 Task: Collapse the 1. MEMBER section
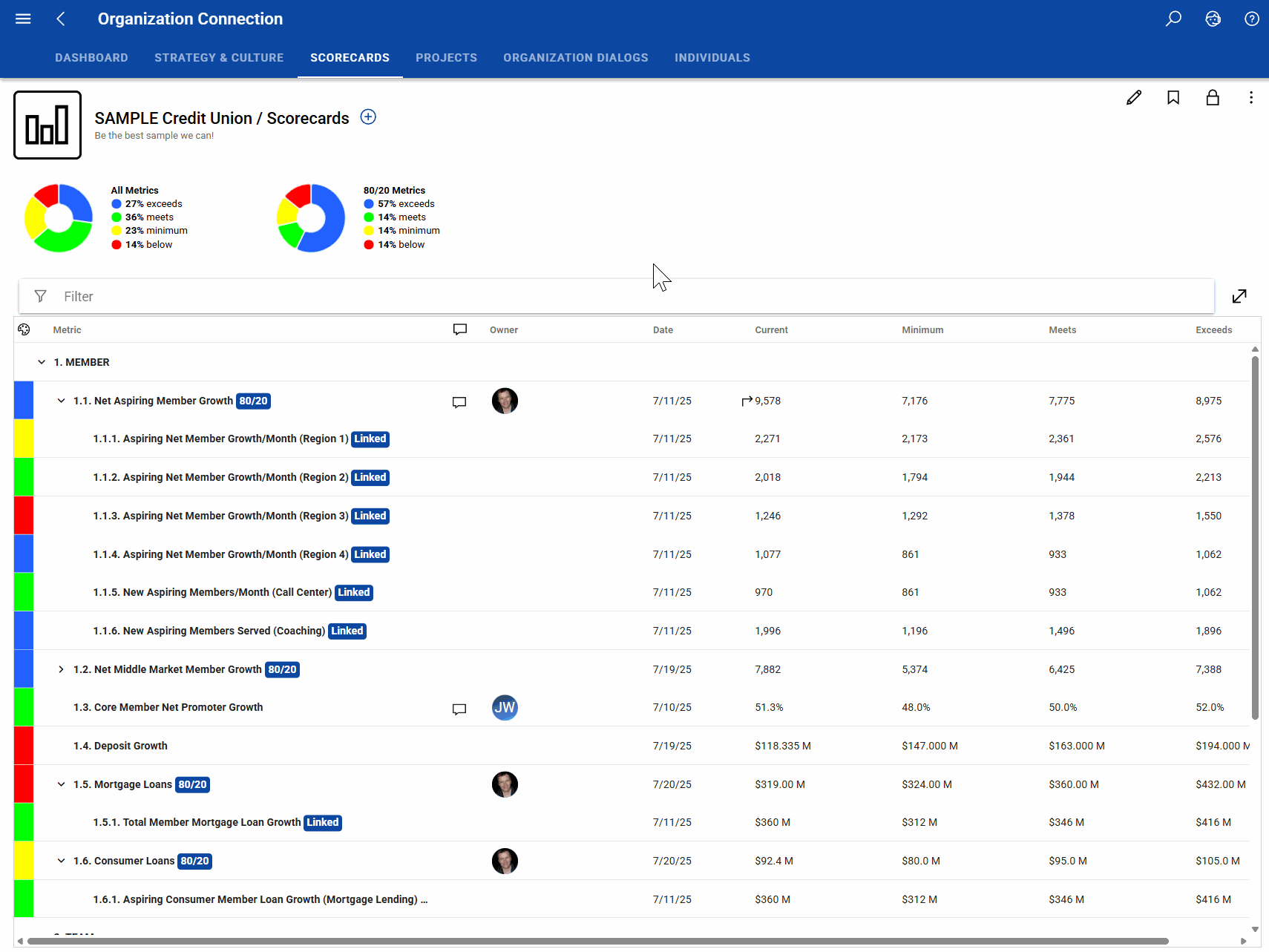tap(42, 362)
